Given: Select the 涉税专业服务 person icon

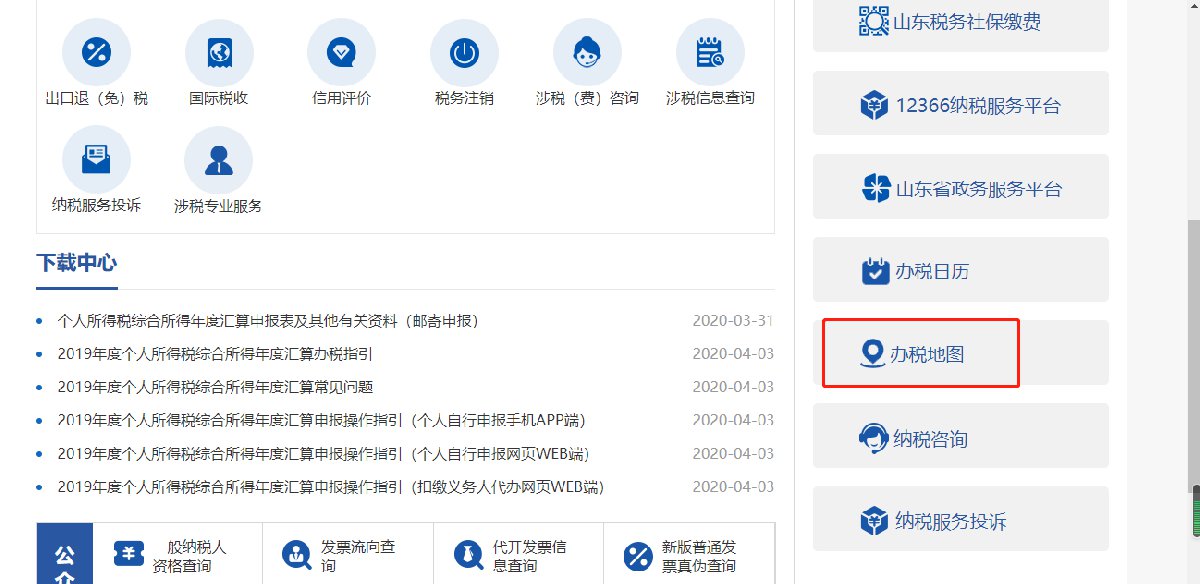Looking at the screenshot, I should (x=219, y=160).
